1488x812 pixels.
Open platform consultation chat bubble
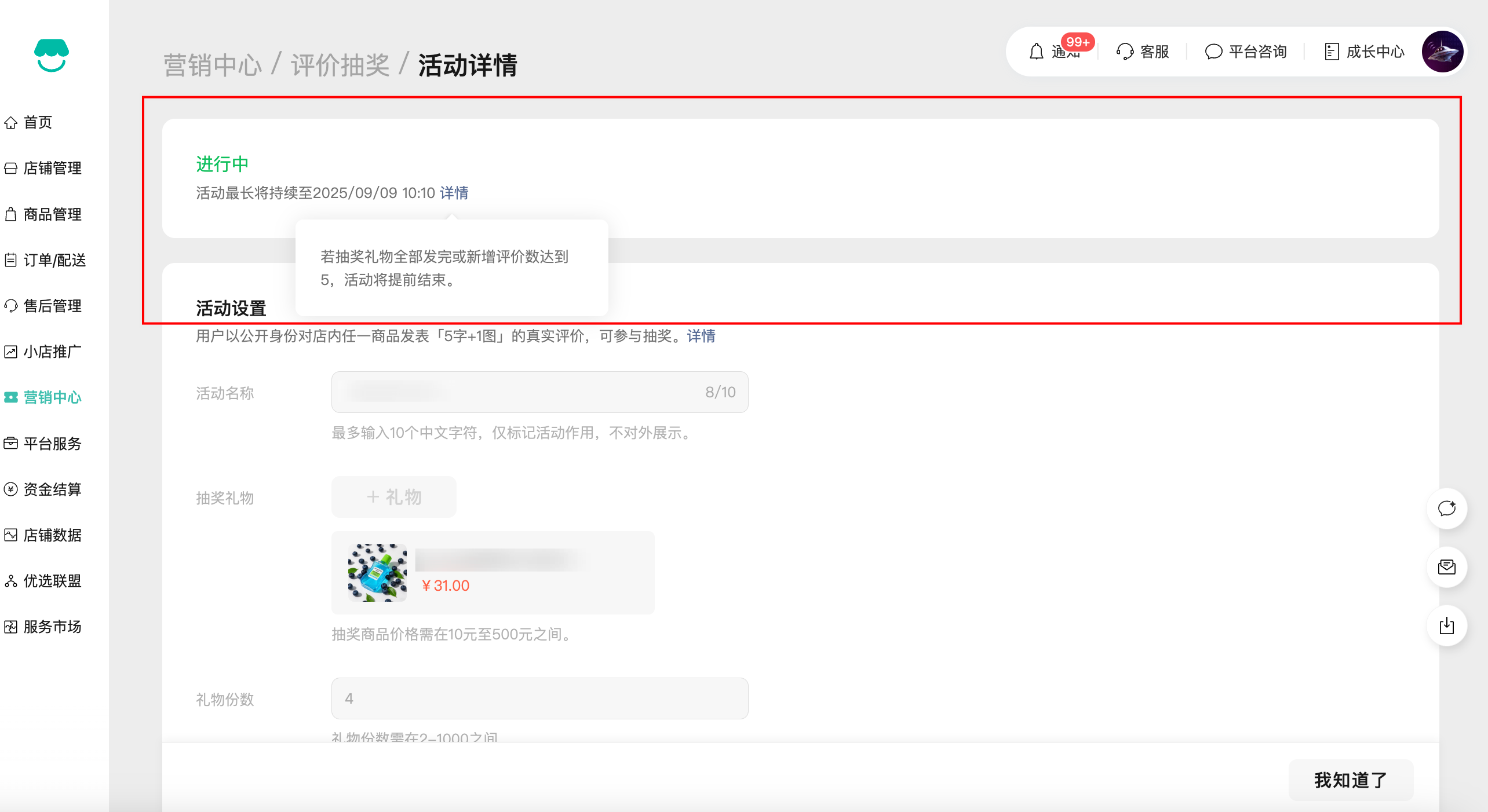click(1213, 52)
